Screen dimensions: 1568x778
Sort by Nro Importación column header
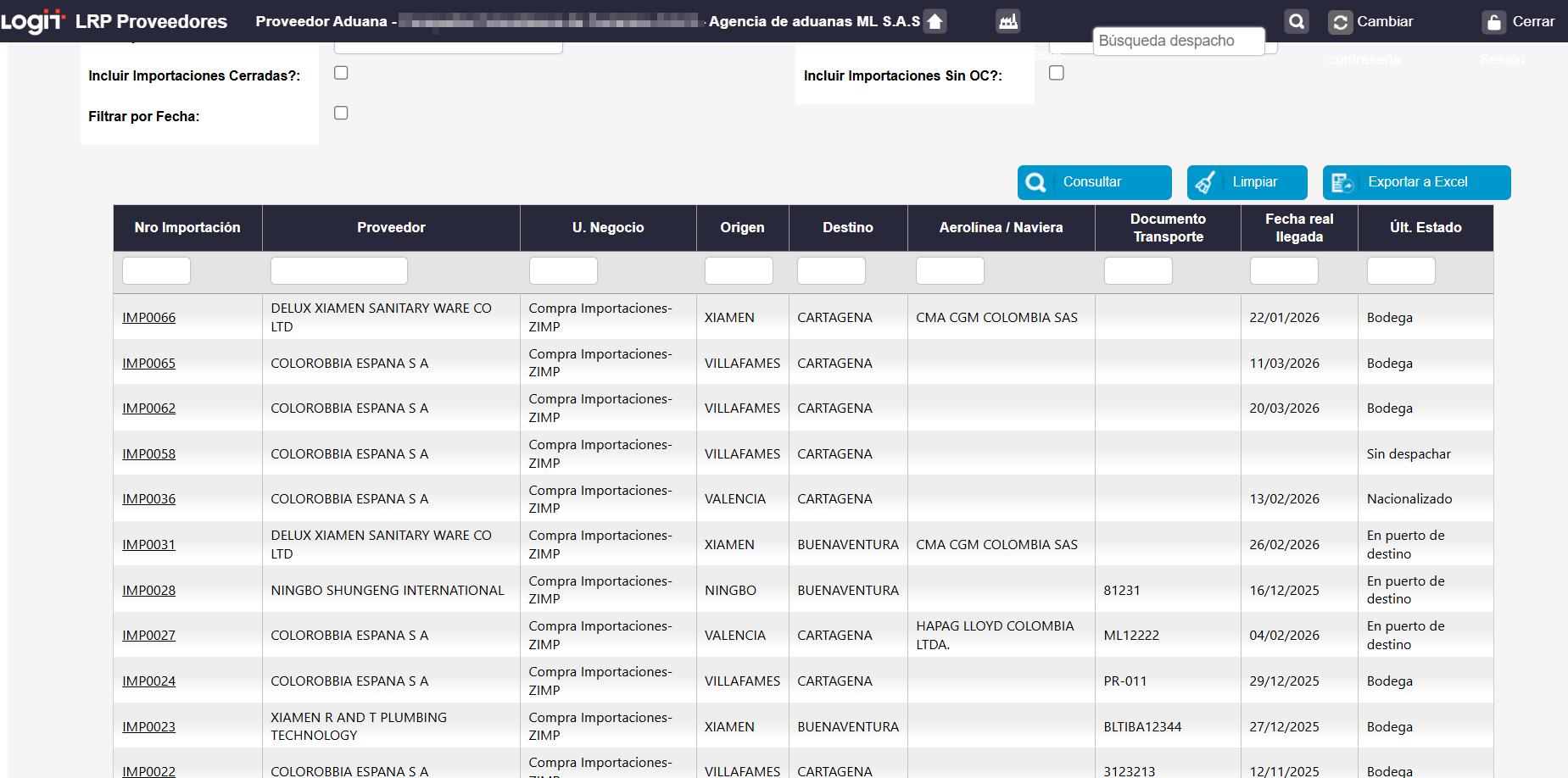point(187,227)
